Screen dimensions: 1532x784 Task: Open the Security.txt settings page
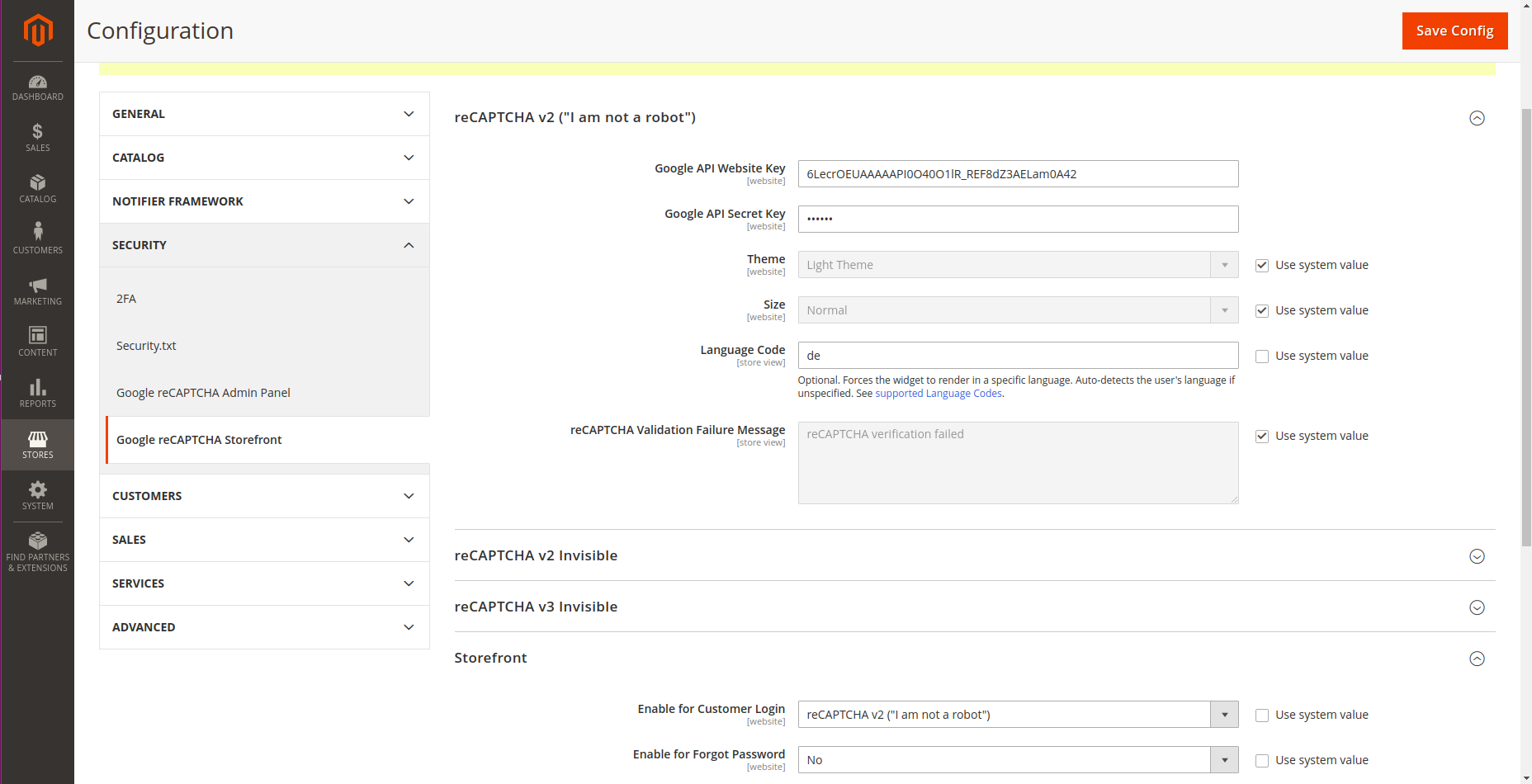tap(146, 346)
